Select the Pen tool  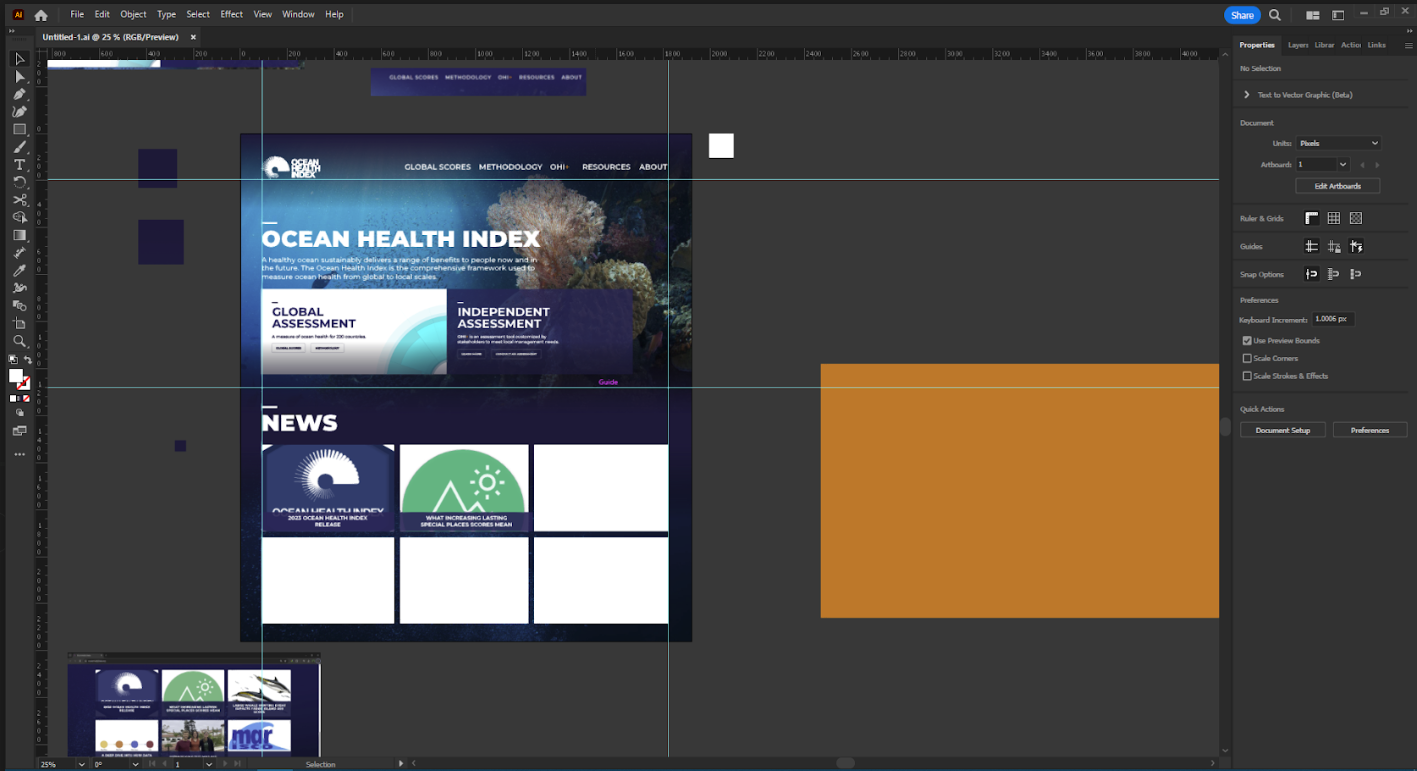[x=19, y=94]
